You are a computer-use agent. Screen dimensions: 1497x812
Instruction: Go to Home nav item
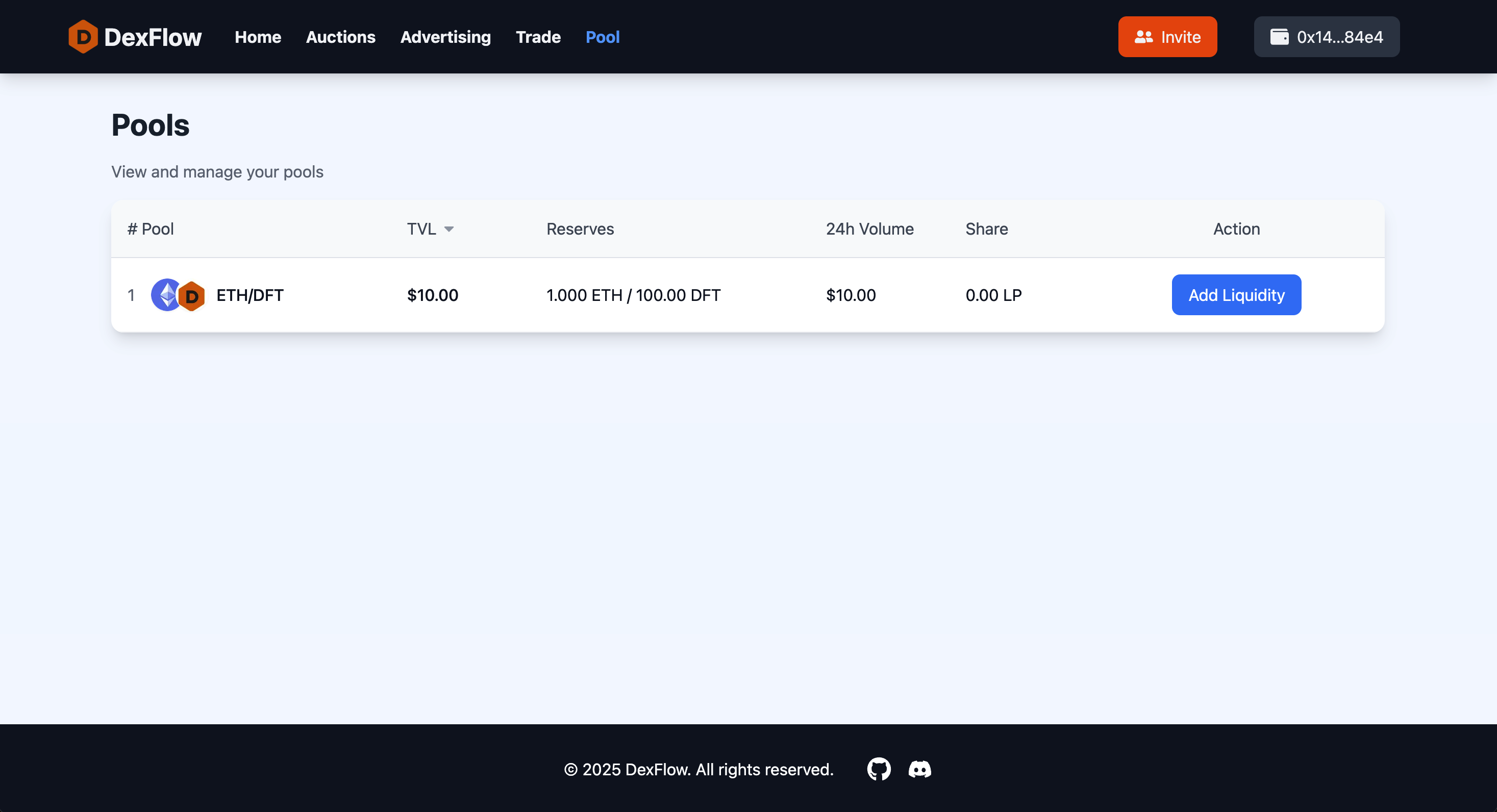[258, 37]
